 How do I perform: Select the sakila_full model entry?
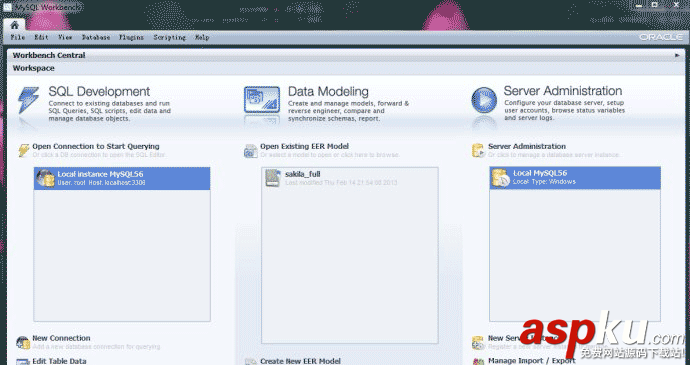click(350, 178)
